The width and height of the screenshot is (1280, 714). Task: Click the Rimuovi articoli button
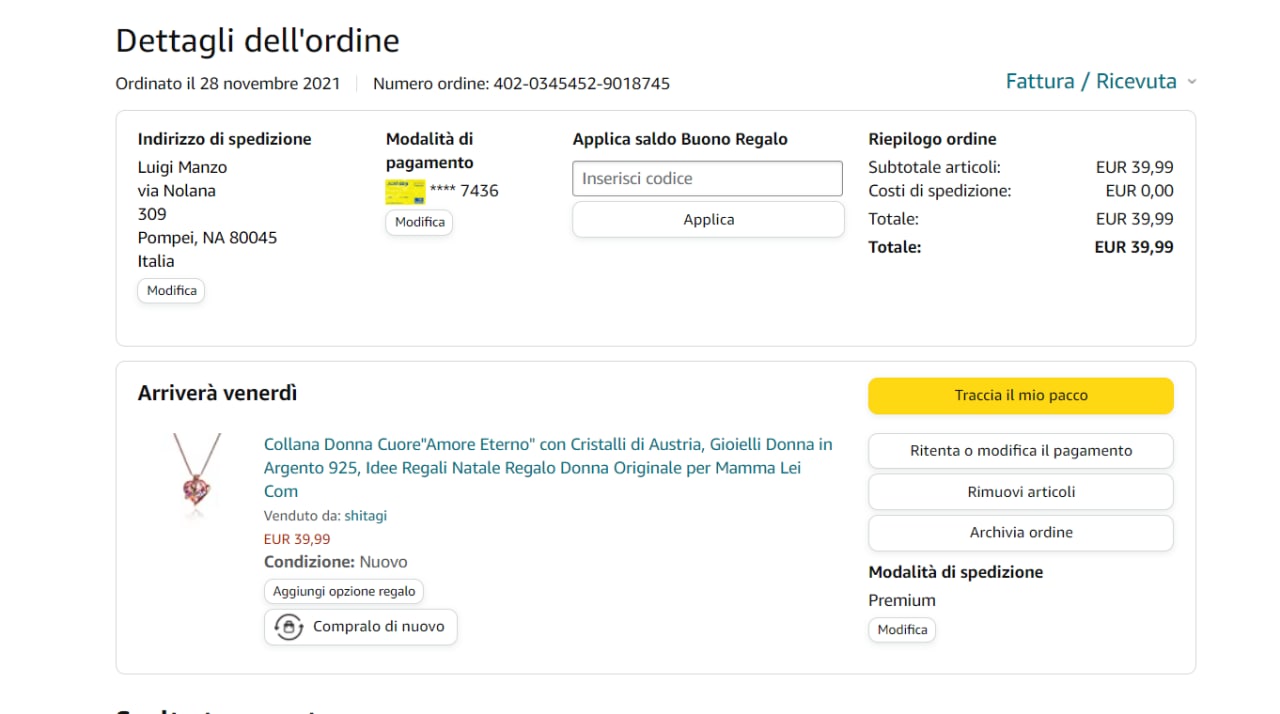tap(1020, 492)
